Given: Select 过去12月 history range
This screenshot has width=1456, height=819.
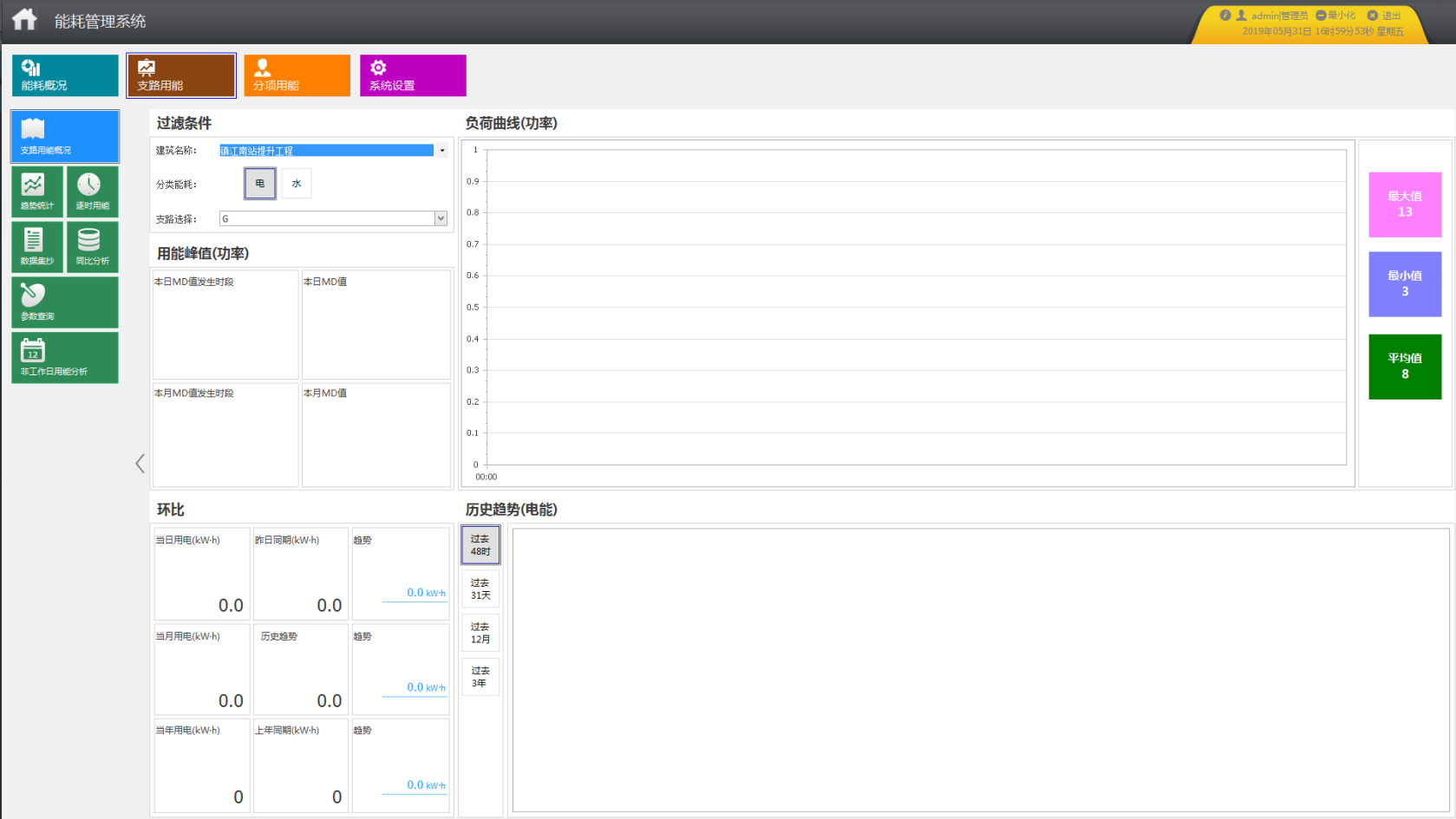Looking at the screenshot, I should (480, 633).
